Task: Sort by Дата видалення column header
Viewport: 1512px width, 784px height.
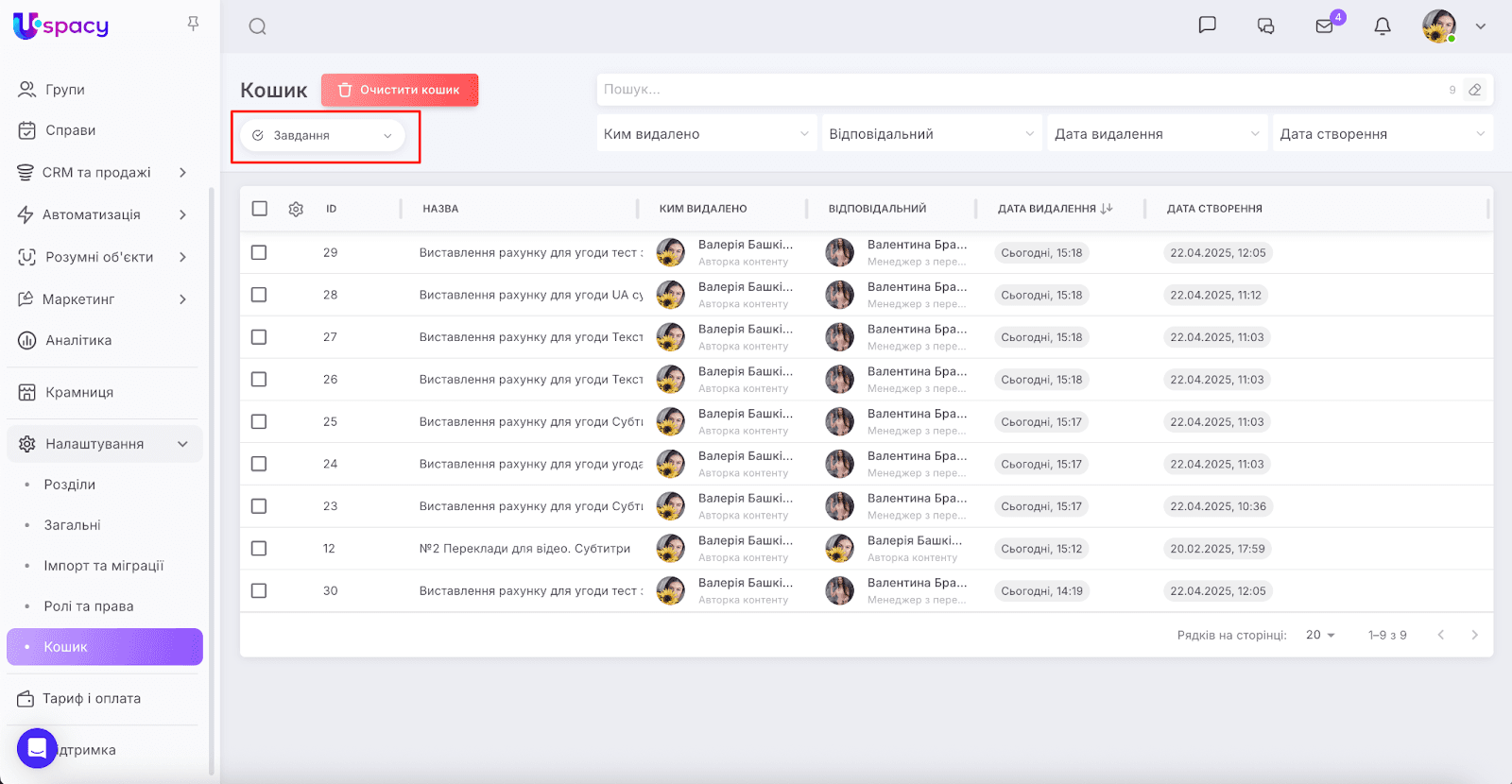Action: pyautogui.click(x=1047, y=209)
